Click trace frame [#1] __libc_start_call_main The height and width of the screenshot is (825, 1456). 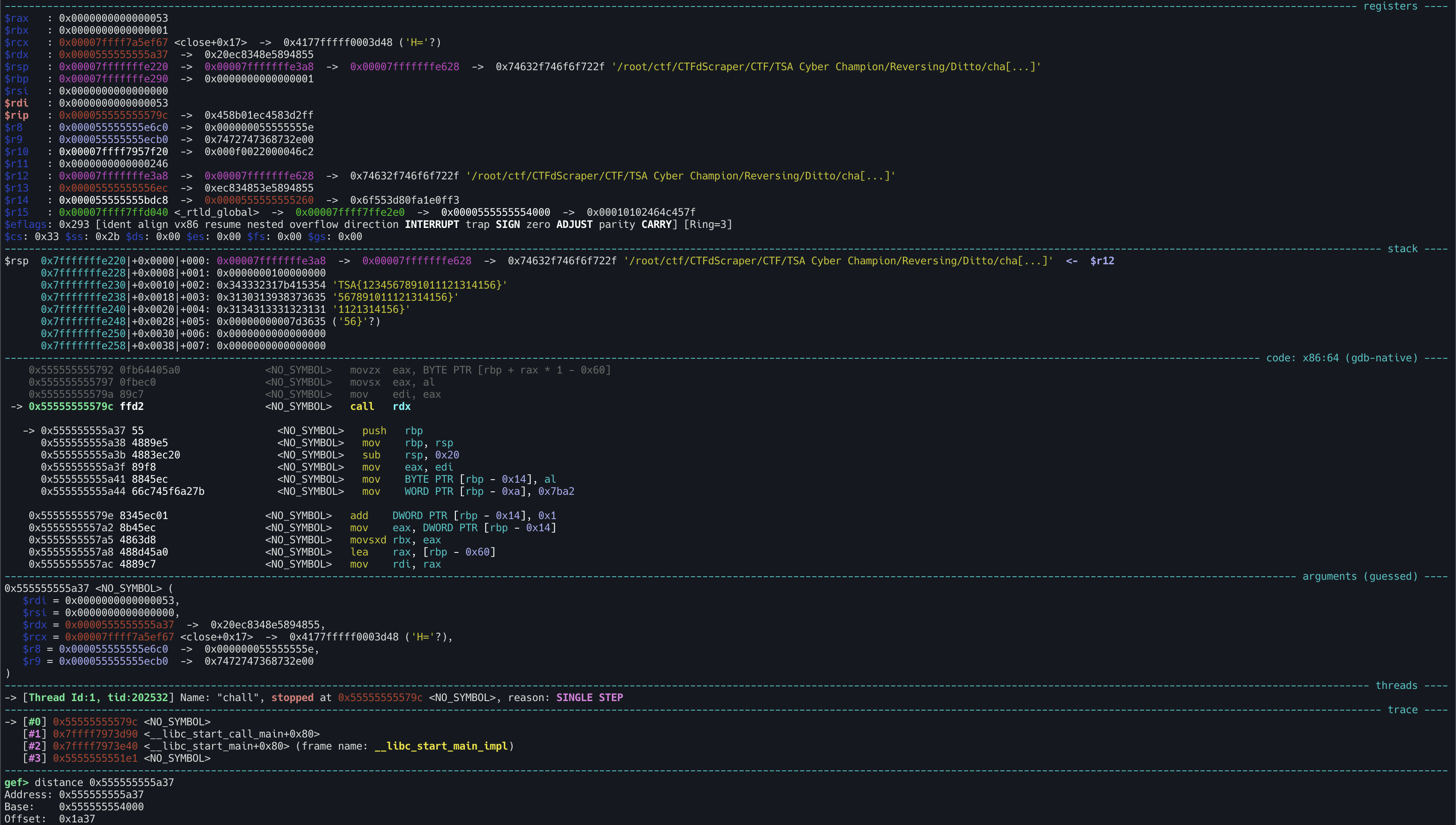[x=231, y=734]
